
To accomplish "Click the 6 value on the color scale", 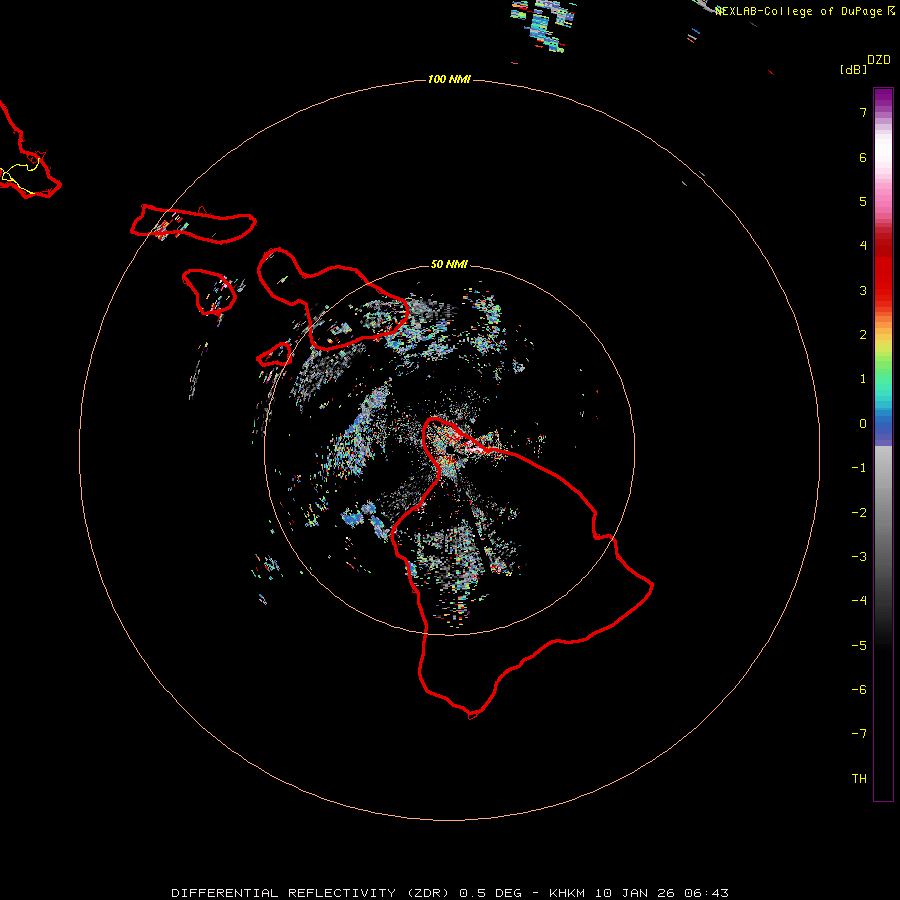I will pyautogui.click(x=863, y=157).
